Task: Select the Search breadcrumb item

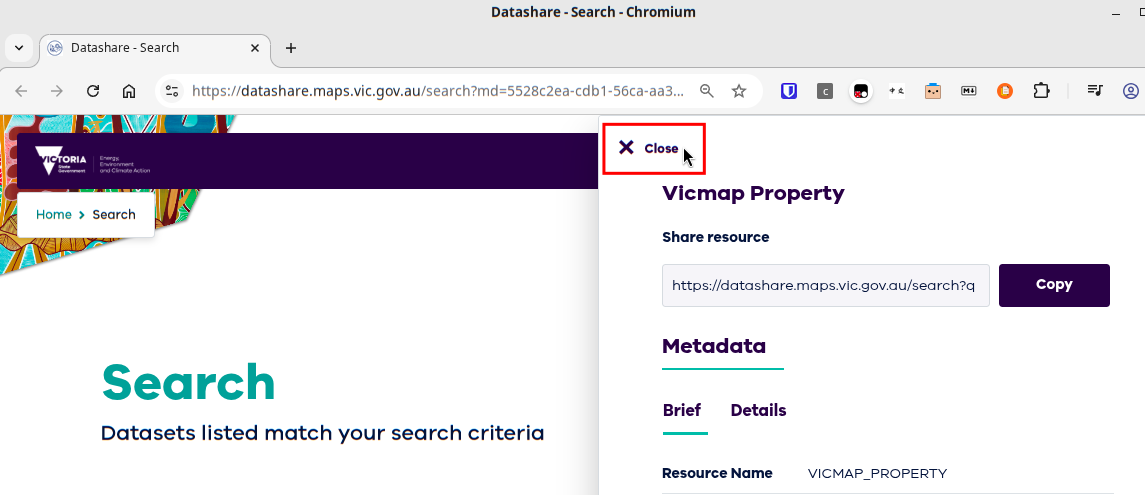Action: pos(114,215)
